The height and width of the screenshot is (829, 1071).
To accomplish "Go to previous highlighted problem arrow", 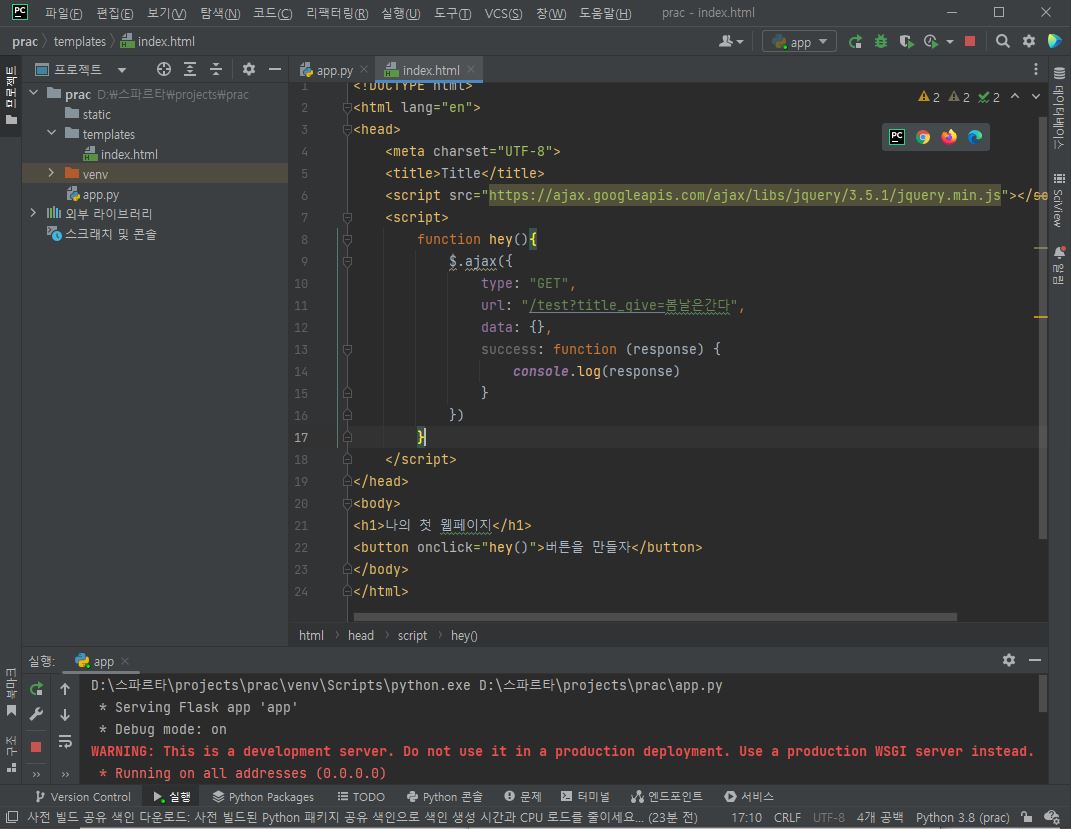I will coord(1015,97).
